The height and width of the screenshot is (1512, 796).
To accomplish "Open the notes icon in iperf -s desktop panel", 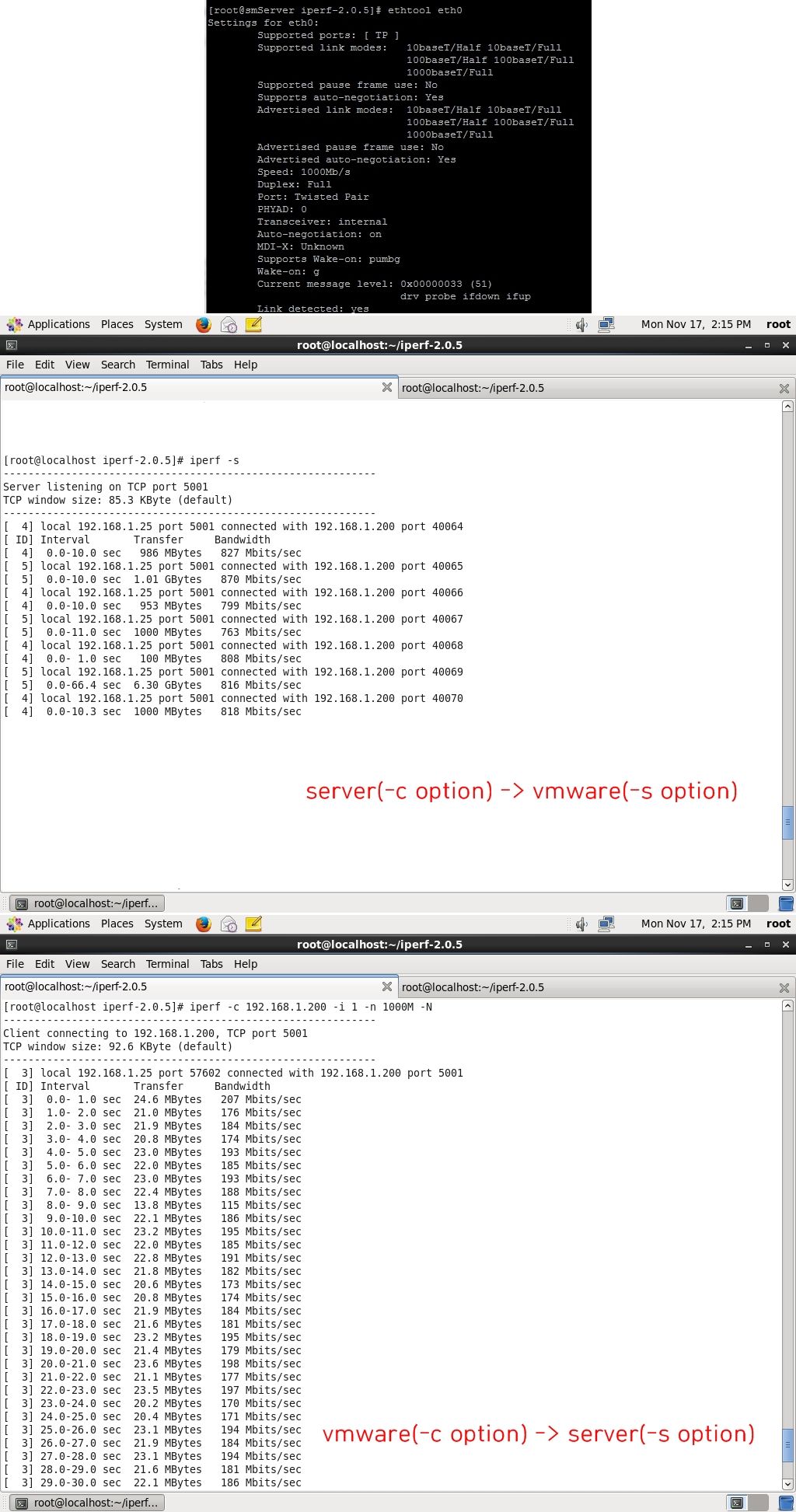I will [253, 325].
